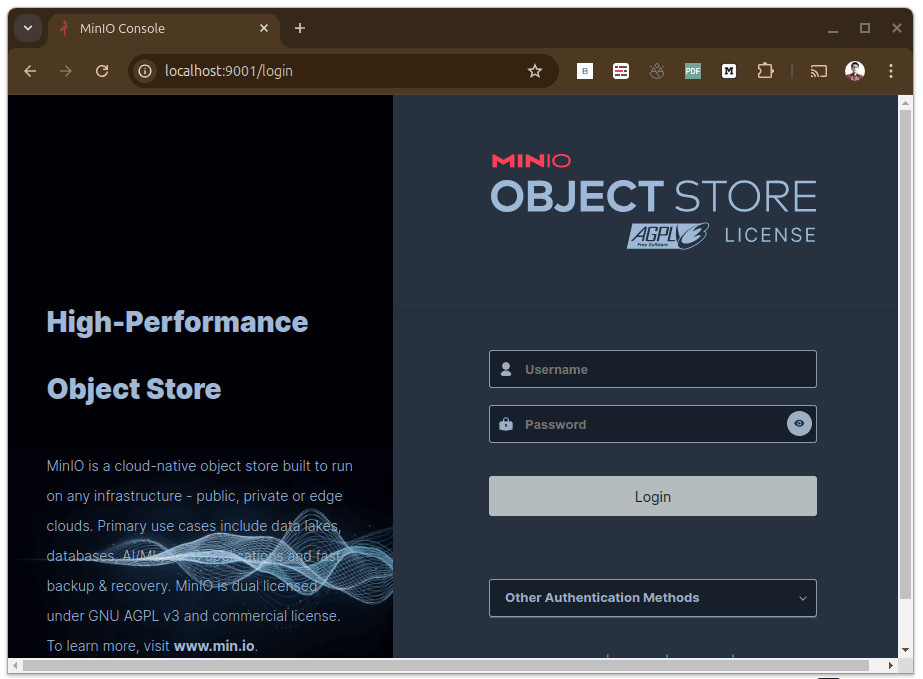The height and width of the screenshot is (679, 923).
Task: Open the www.min.io link
Action: pos(214,646)
